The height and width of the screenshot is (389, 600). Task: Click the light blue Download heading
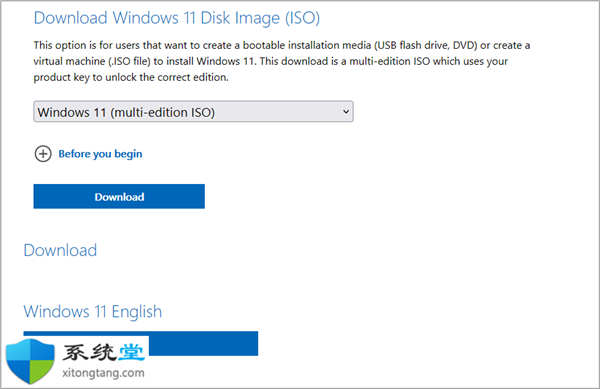coord(60,250)
